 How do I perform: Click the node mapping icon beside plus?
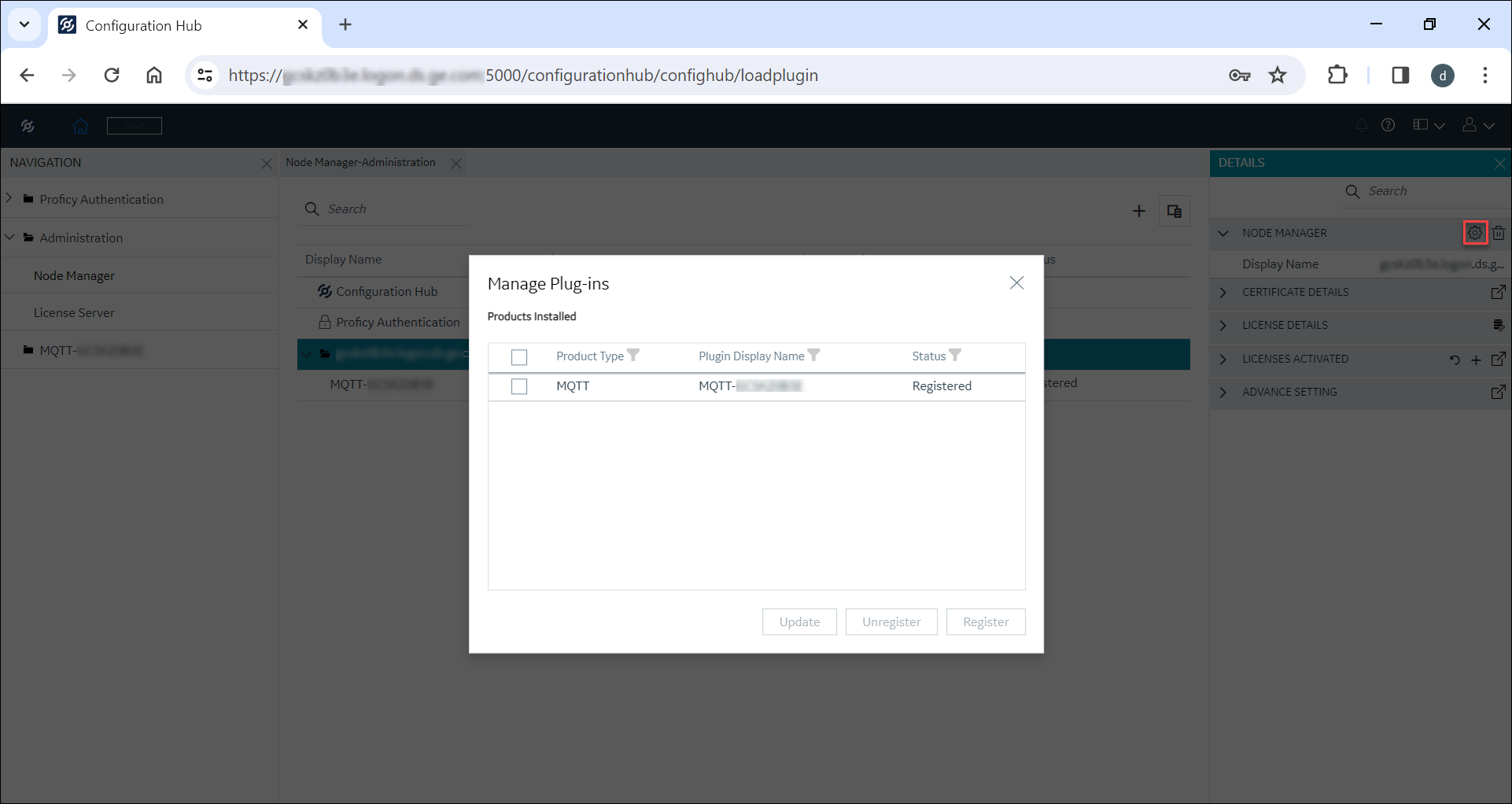point(1175,211)
